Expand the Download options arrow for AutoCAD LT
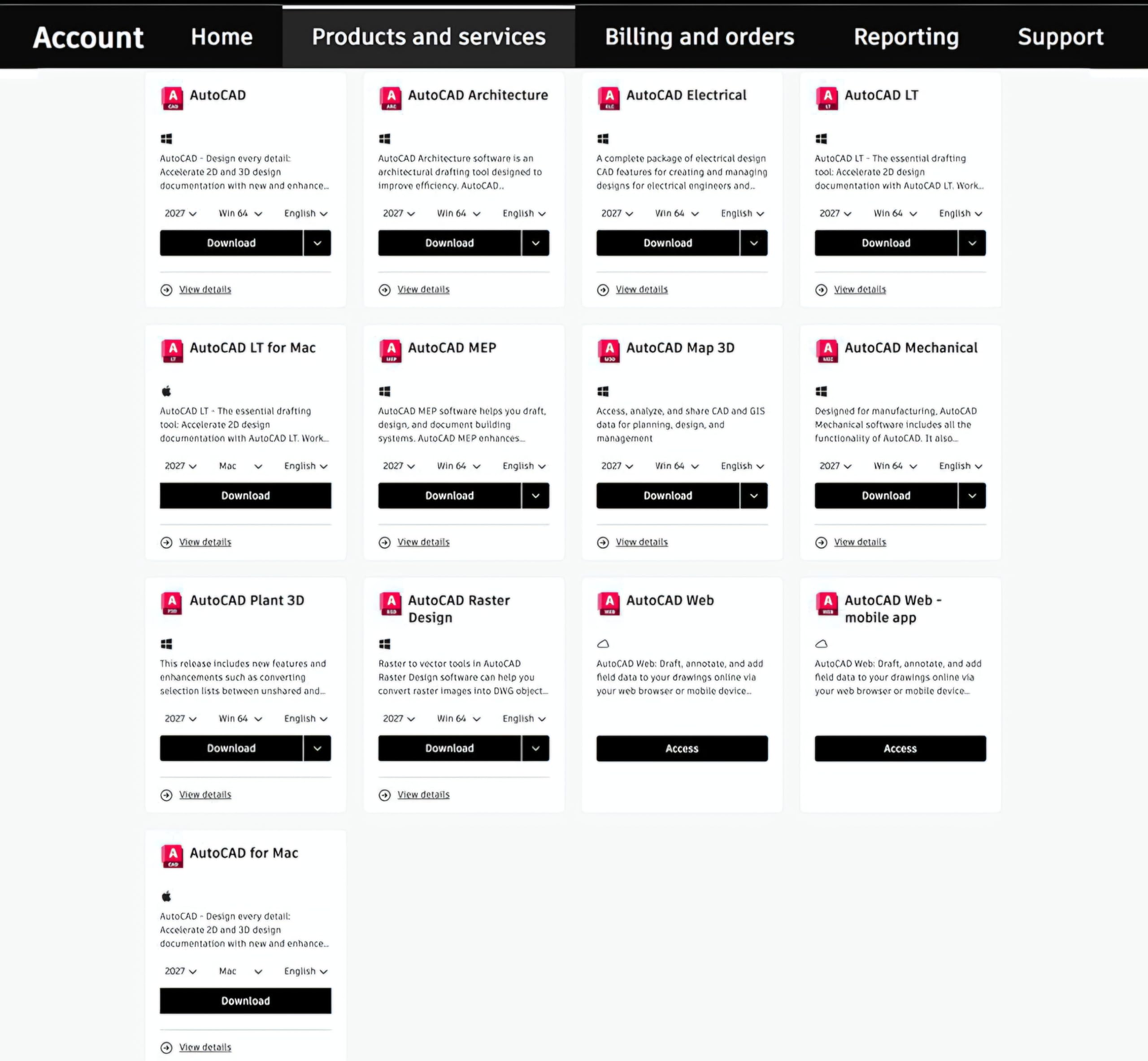Image resolution: width=1148 pixels, height=1061 pixels. (972, 243)
